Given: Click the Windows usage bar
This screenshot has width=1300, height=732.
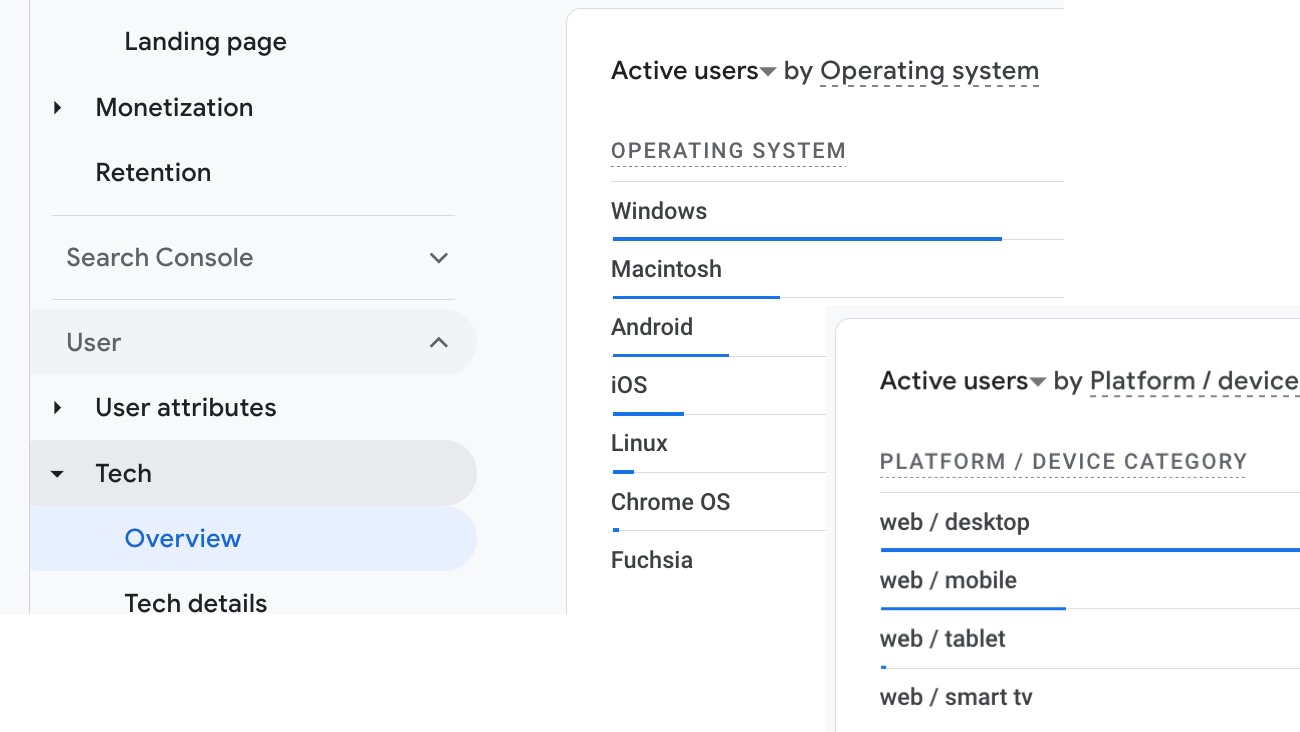Looking at the screenshot, I should pos(807,239).
